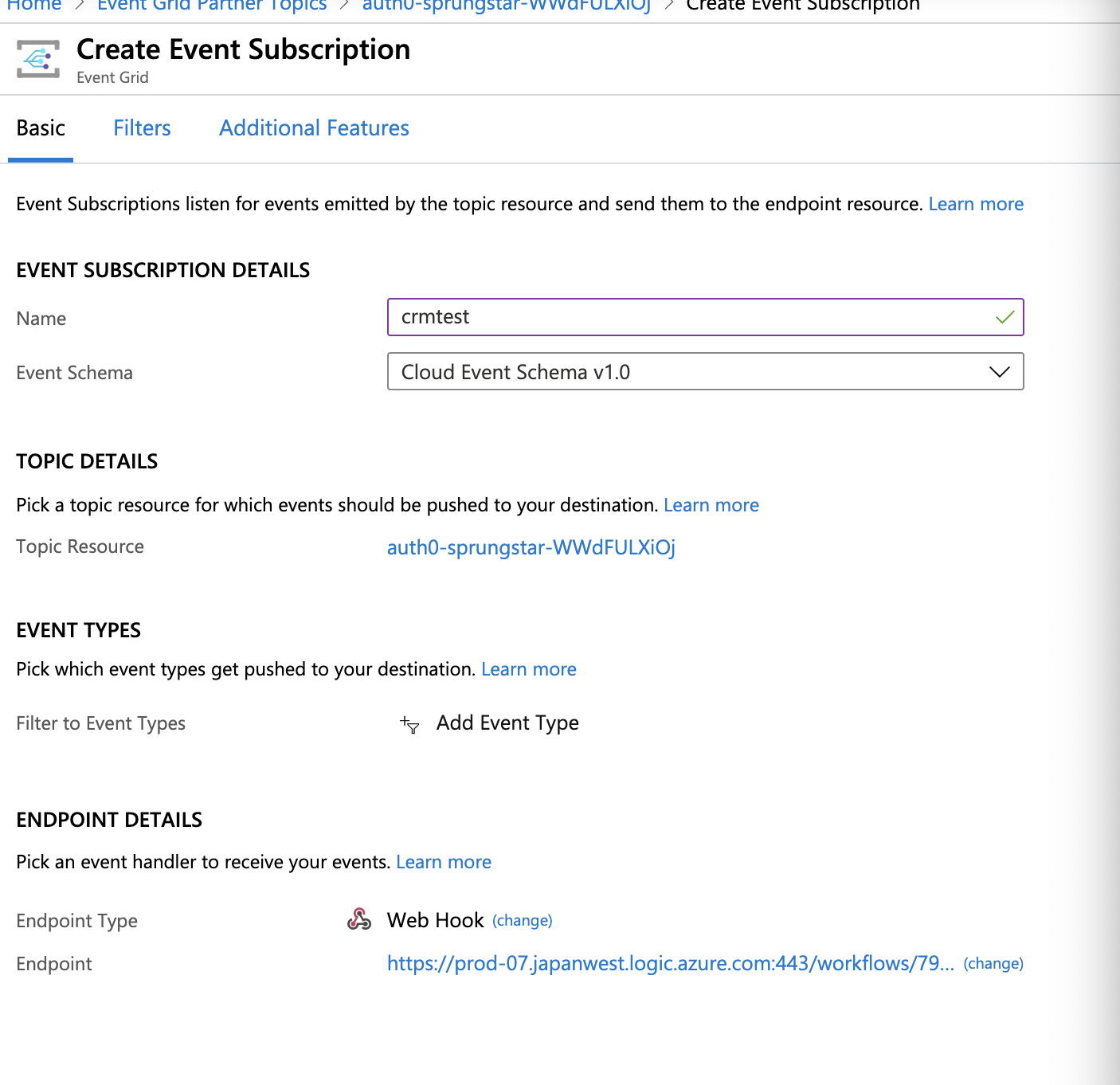
Task: Click the Event Grid service icon
Action: 38,59
